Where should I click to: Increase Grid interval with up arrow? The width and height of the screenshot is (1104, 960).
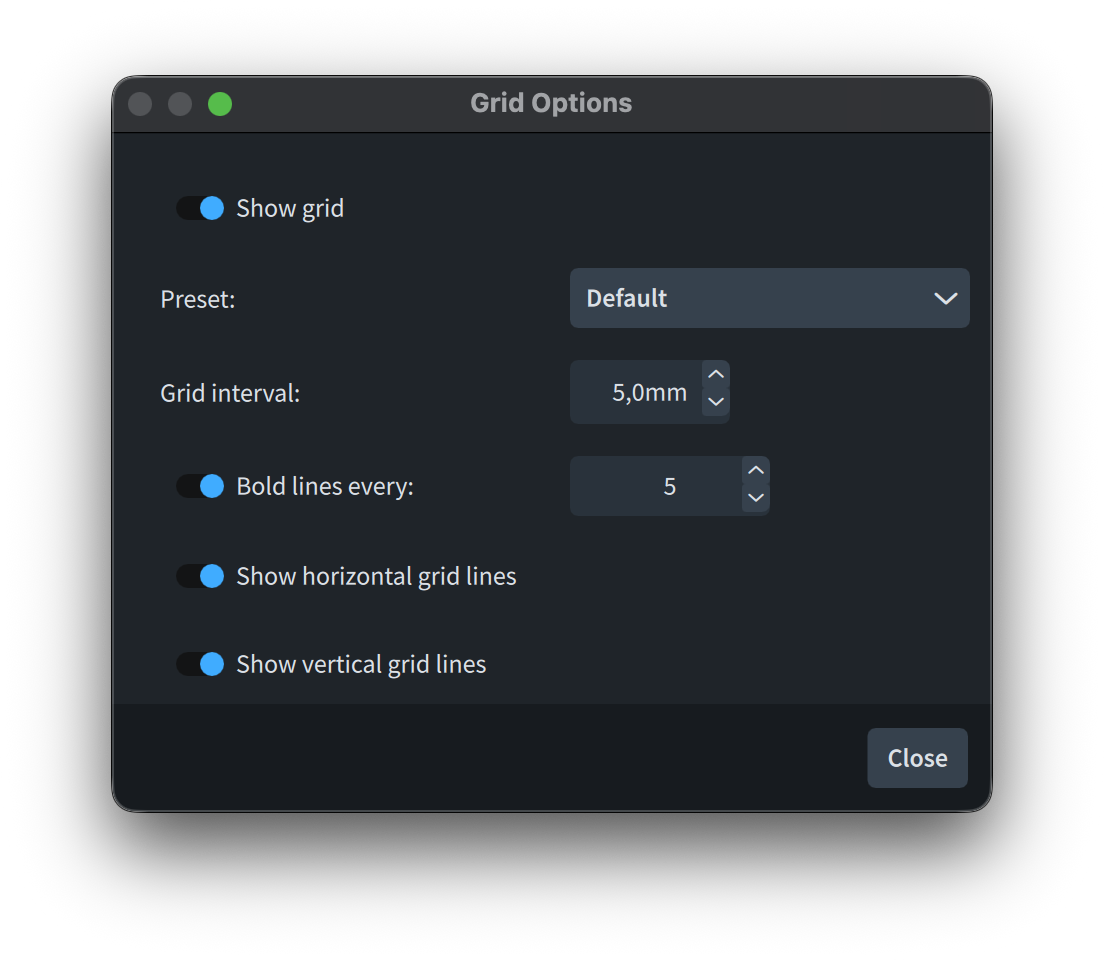coord(716,376)
